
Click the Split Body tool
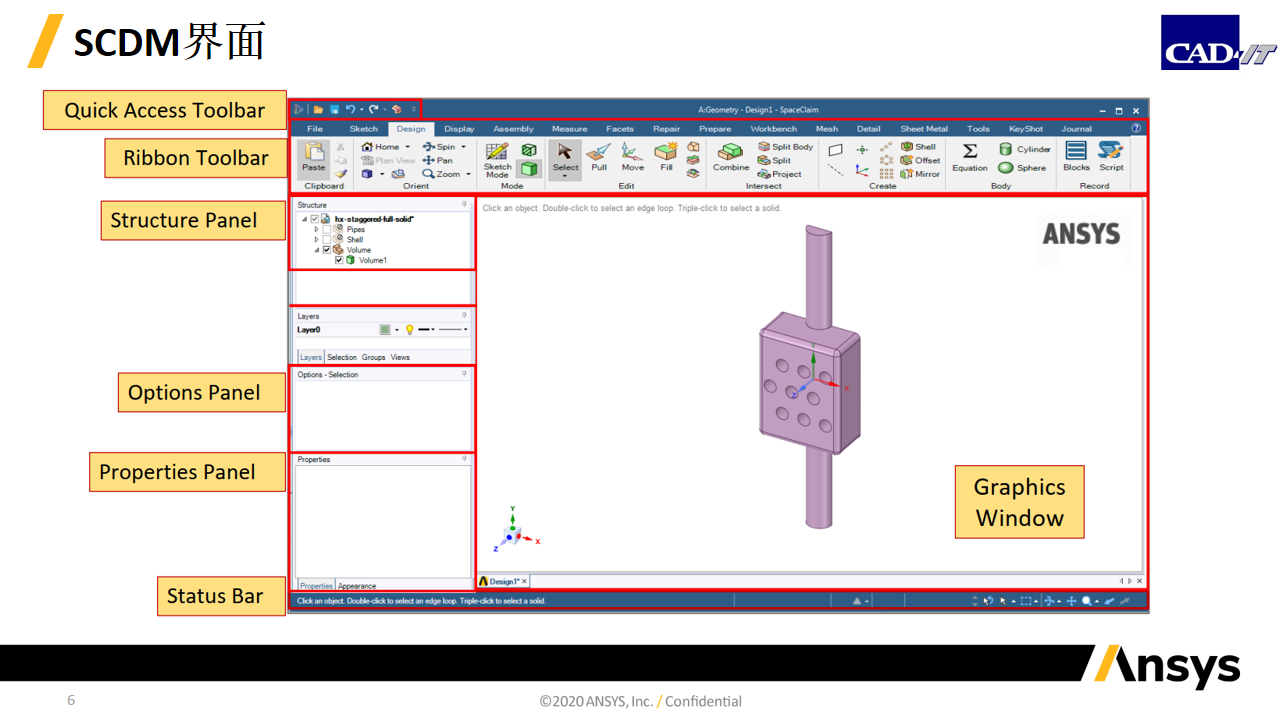(785, 147)
